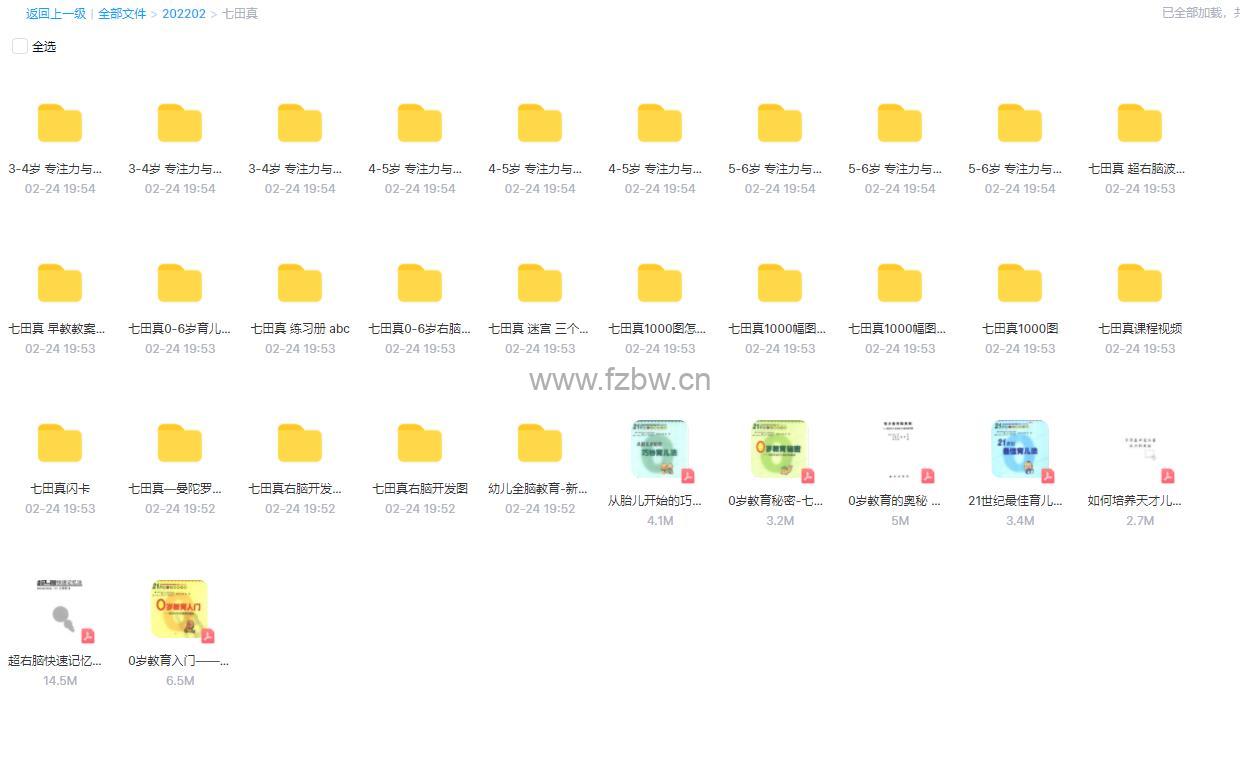Open the 七田真0-6岁育儿 folder
Screen dimensions: 1240x757
(x=180, y=284)
